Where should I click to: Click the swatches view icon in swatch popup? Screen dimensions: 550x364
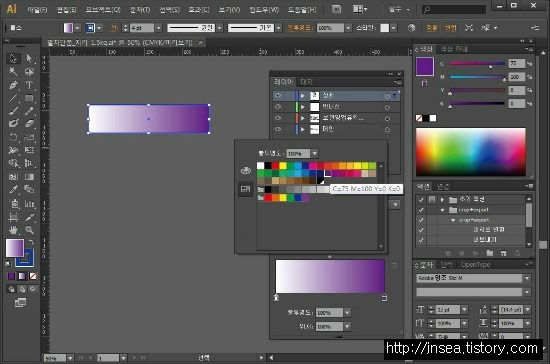pyautogui.click(x=246, y=189)
